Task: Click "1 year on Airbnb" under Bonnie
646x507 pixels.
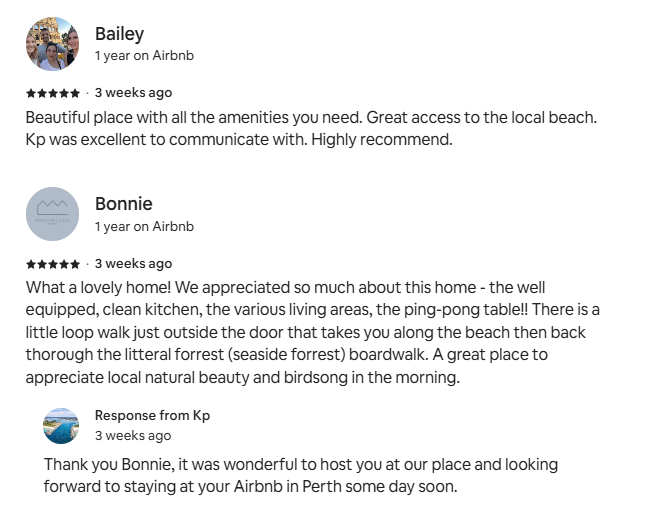Action: [144, 227]
